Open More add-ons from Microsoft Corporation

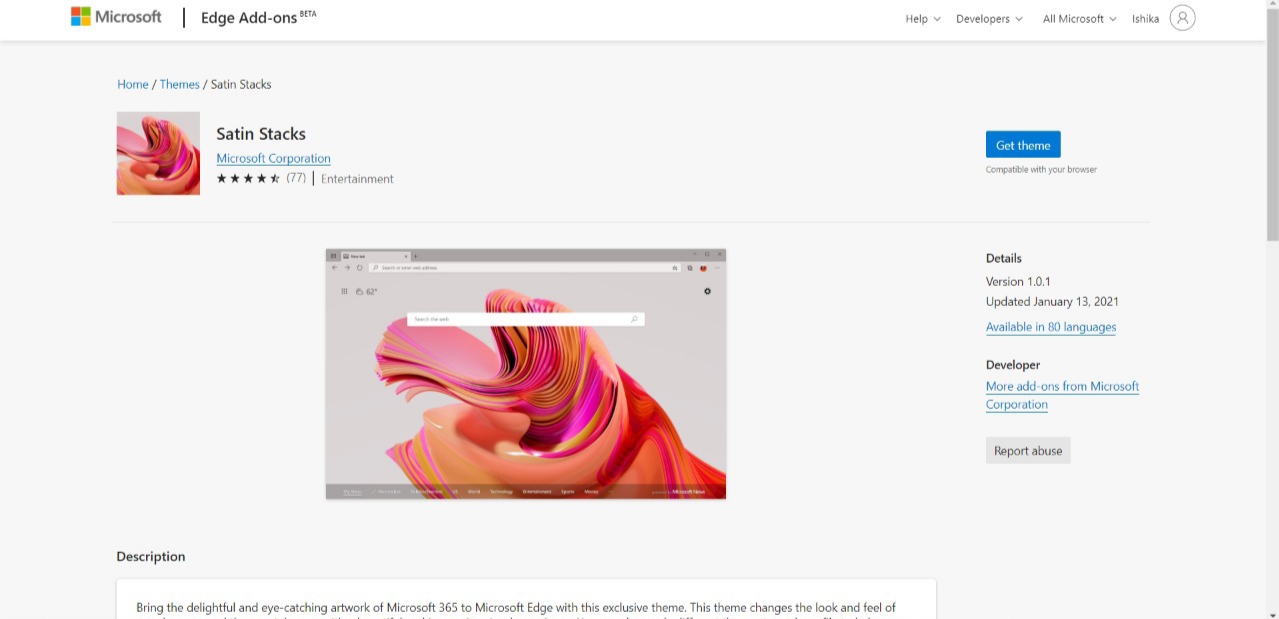point(1062,395)
